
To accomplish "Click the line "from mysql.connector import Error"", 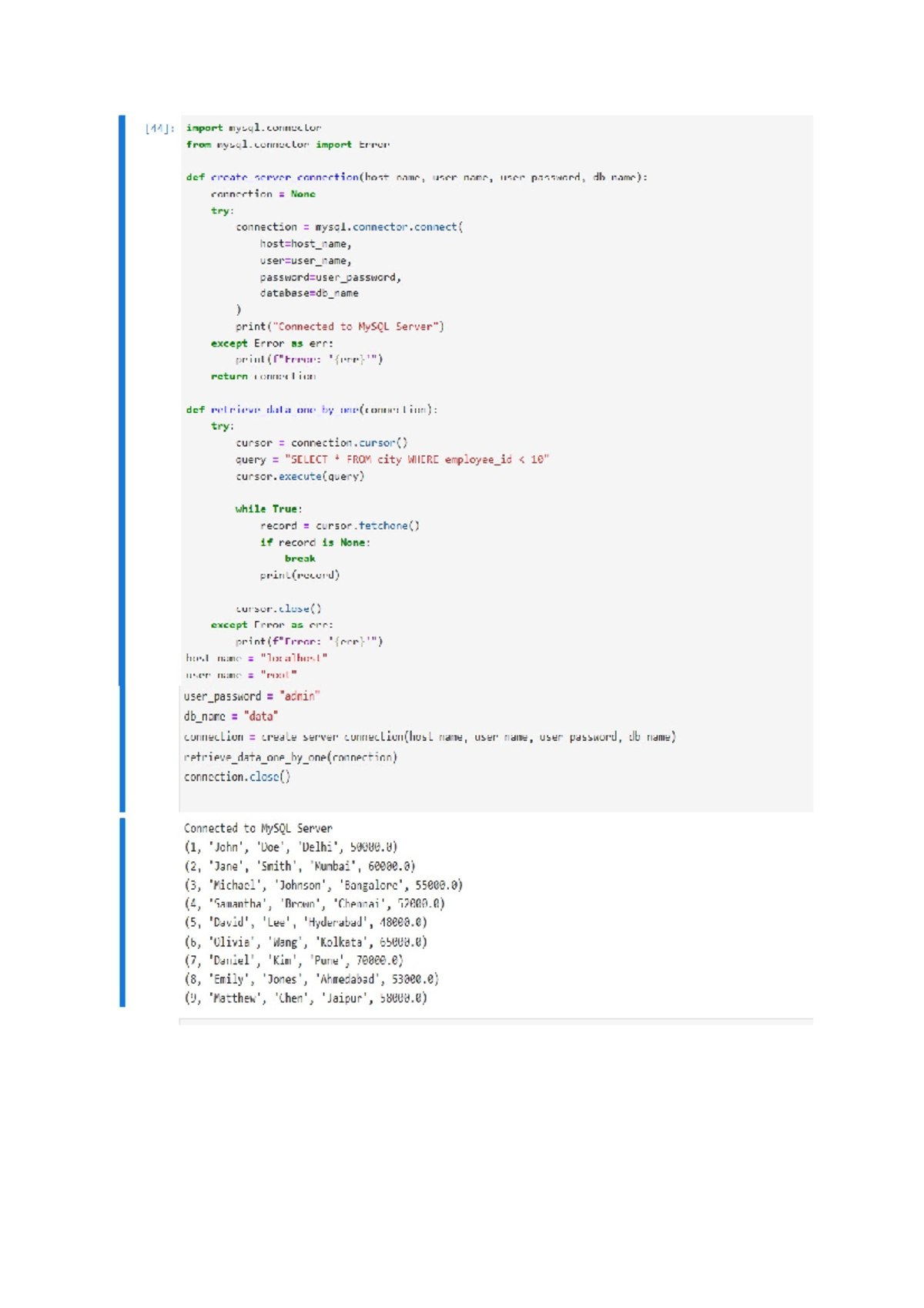I will (x=287, y=144).
